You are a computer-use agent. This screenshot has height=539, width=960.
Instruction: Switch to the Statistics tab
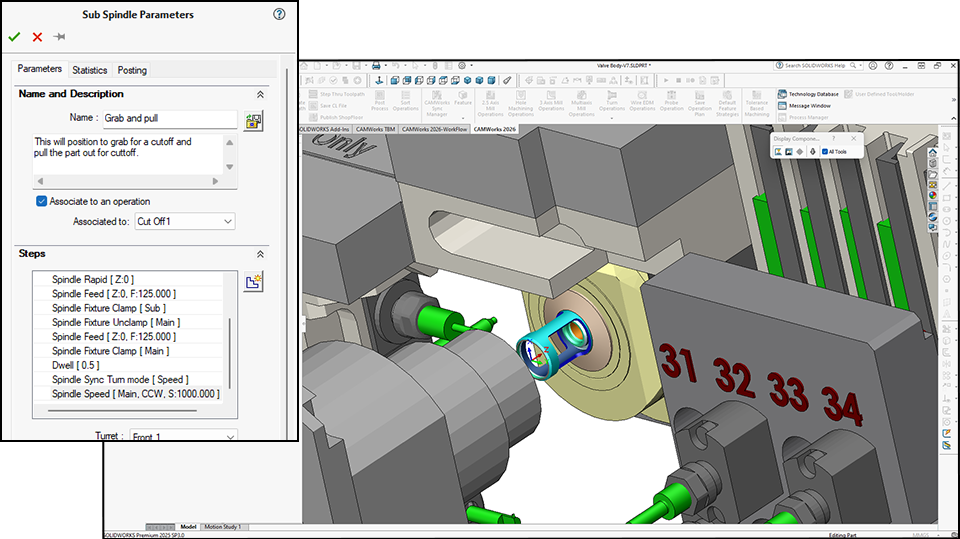click(89, 70)
